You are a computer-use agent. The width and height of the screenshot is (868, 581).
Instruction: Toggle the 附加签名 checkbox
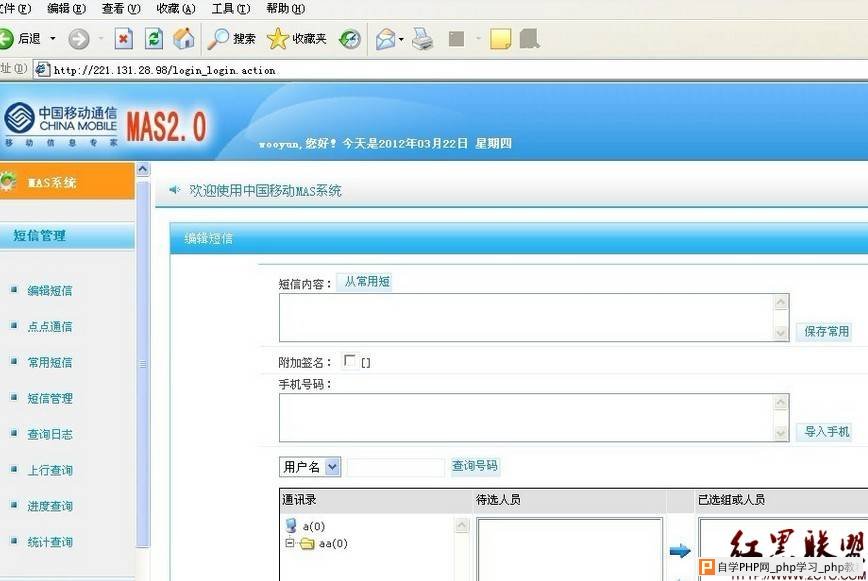click(349, 361)
